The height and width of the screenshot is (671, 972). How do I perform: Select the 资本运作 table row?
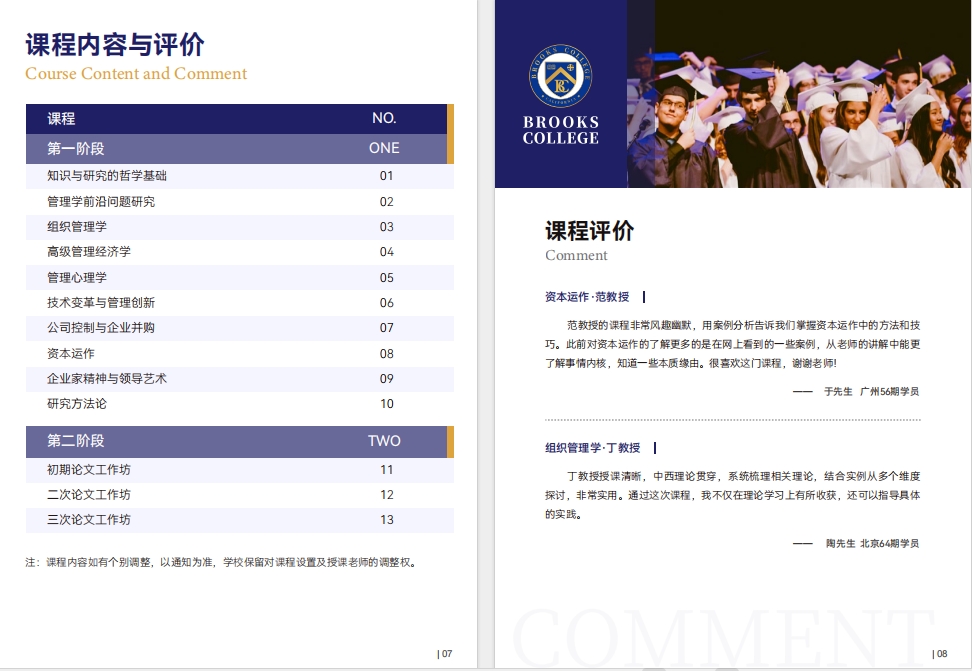[x=240, y=353]
